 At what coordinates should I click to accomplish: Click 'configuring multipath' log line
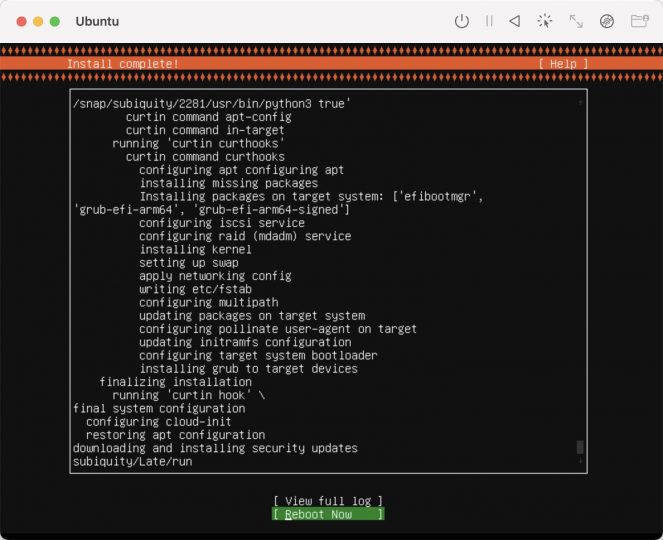[209, 302]
